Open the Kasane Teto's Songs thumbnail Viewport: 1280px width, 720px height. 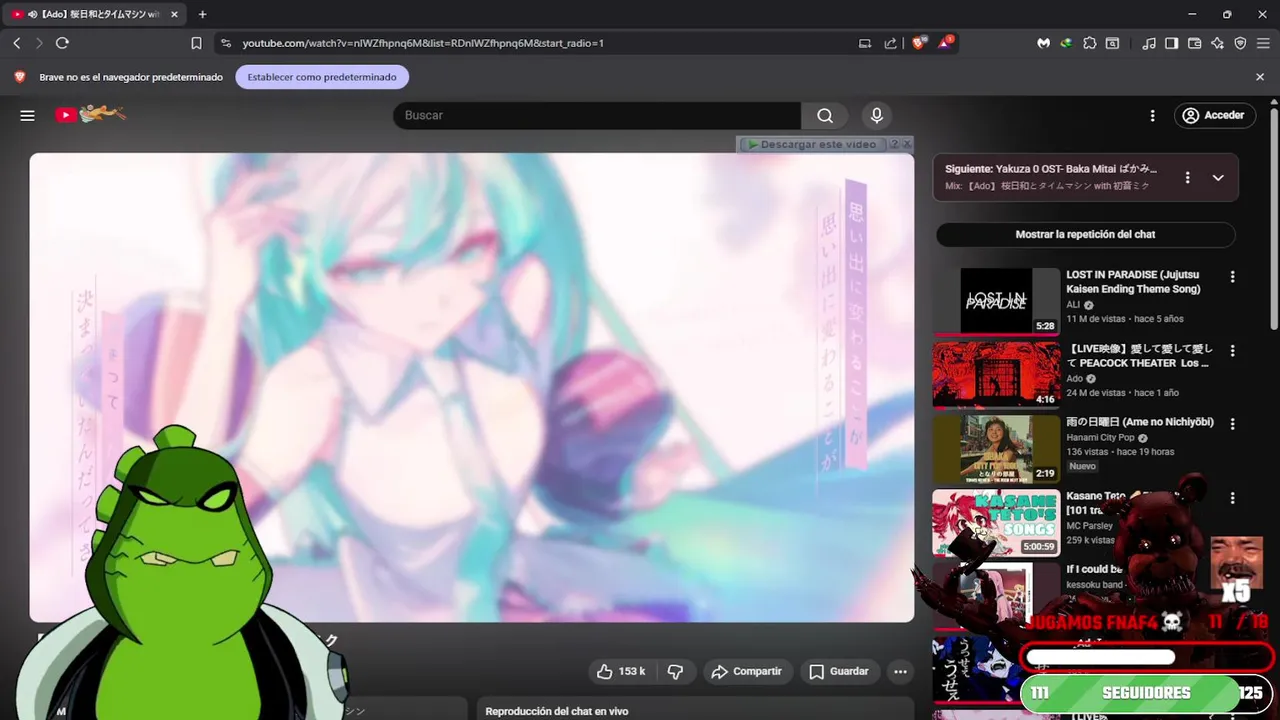point(996,522)
